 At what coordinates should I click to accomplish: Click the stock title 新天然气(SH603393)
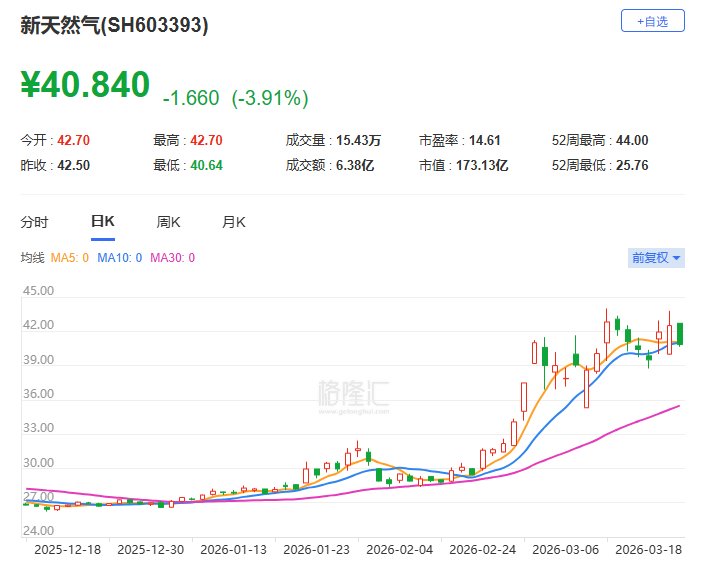115,27
